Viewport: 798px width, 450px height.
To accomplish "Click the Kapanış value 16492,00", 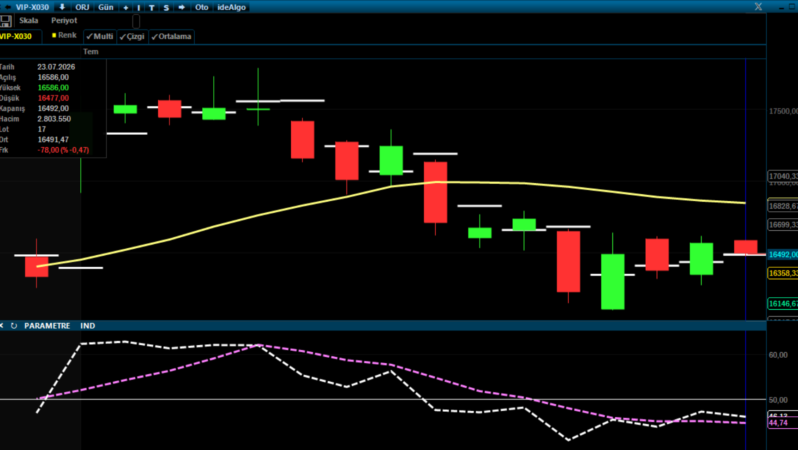I will click(53, 108).
